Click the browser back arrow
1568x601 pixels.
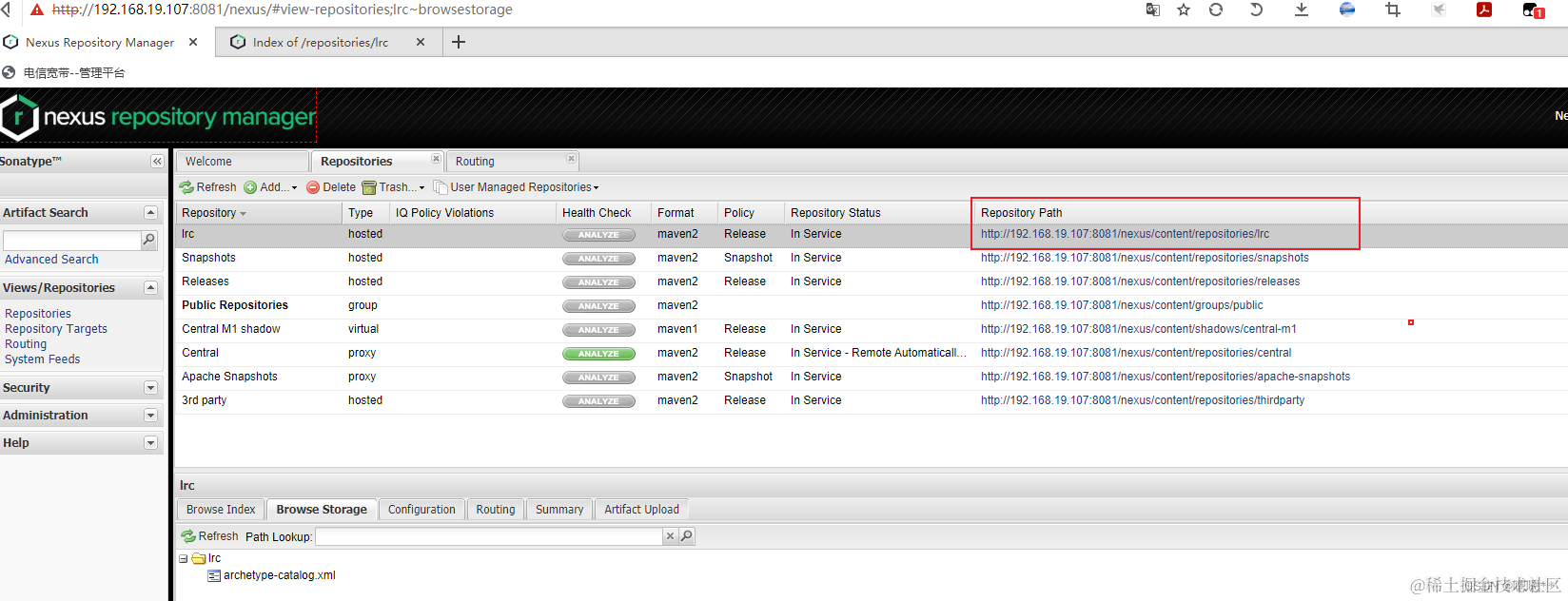click(x=6, y=10)
